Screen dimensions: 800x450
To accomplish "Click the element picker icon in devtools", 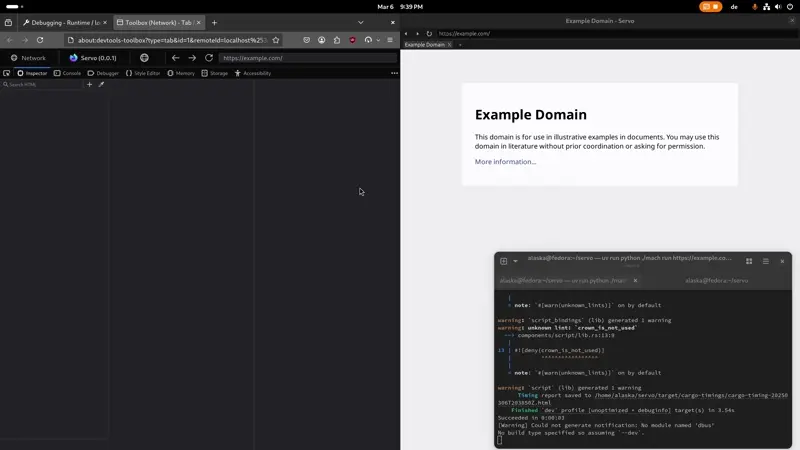I will tap(7, 73).
